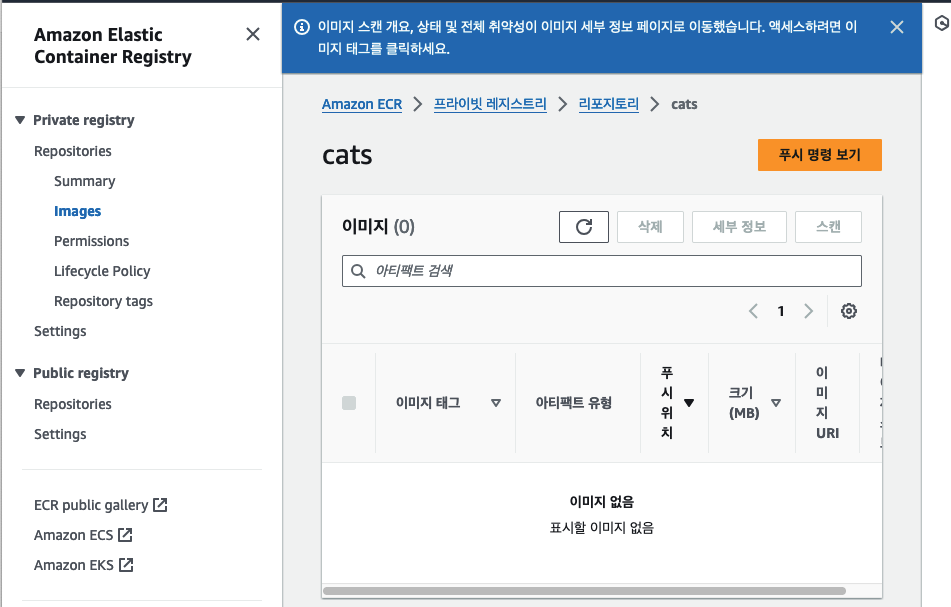Click the 아티팩트 유형 column header
This screenshot has height=607, width=951.
tap(573, 403)
